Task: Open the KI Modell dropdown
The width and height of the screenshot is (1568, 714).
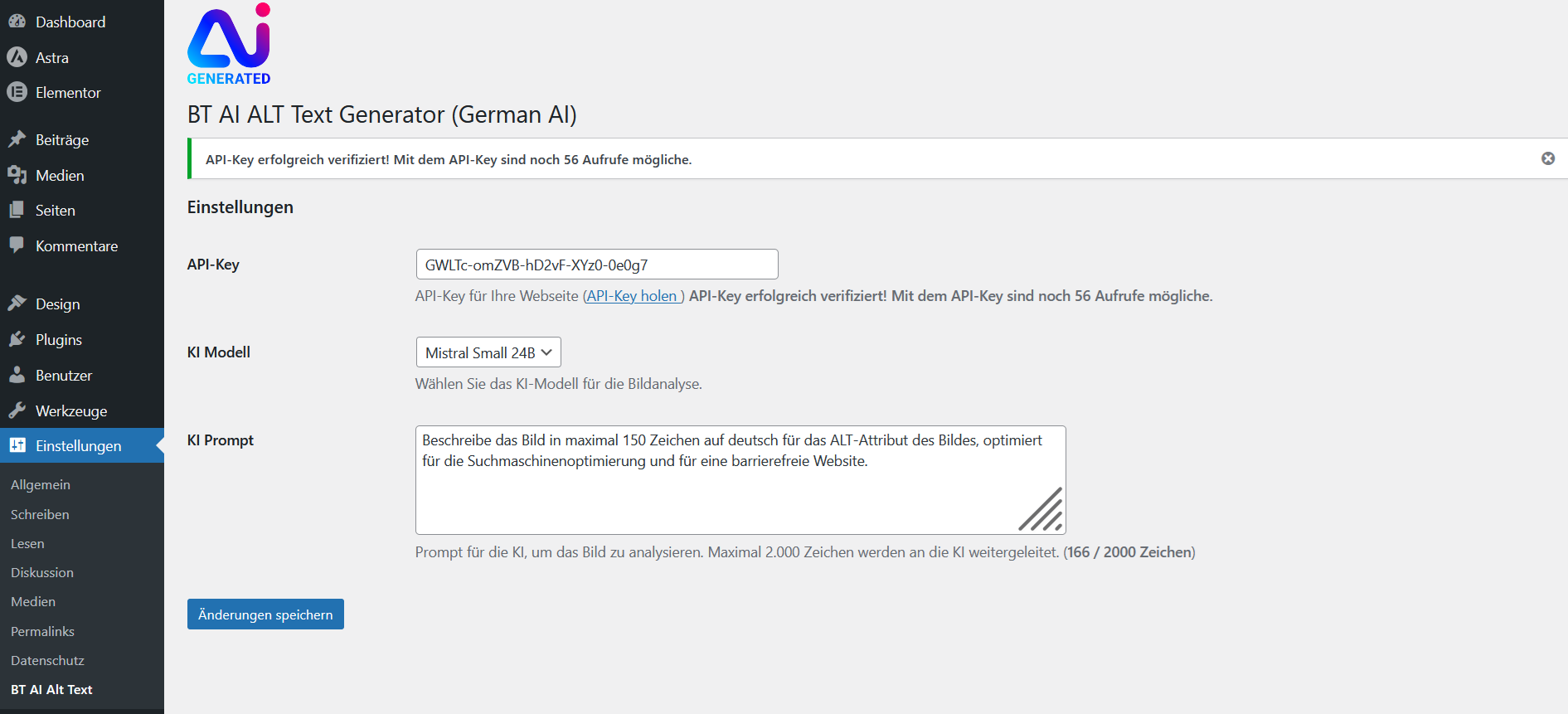Action: click(488, 352)
